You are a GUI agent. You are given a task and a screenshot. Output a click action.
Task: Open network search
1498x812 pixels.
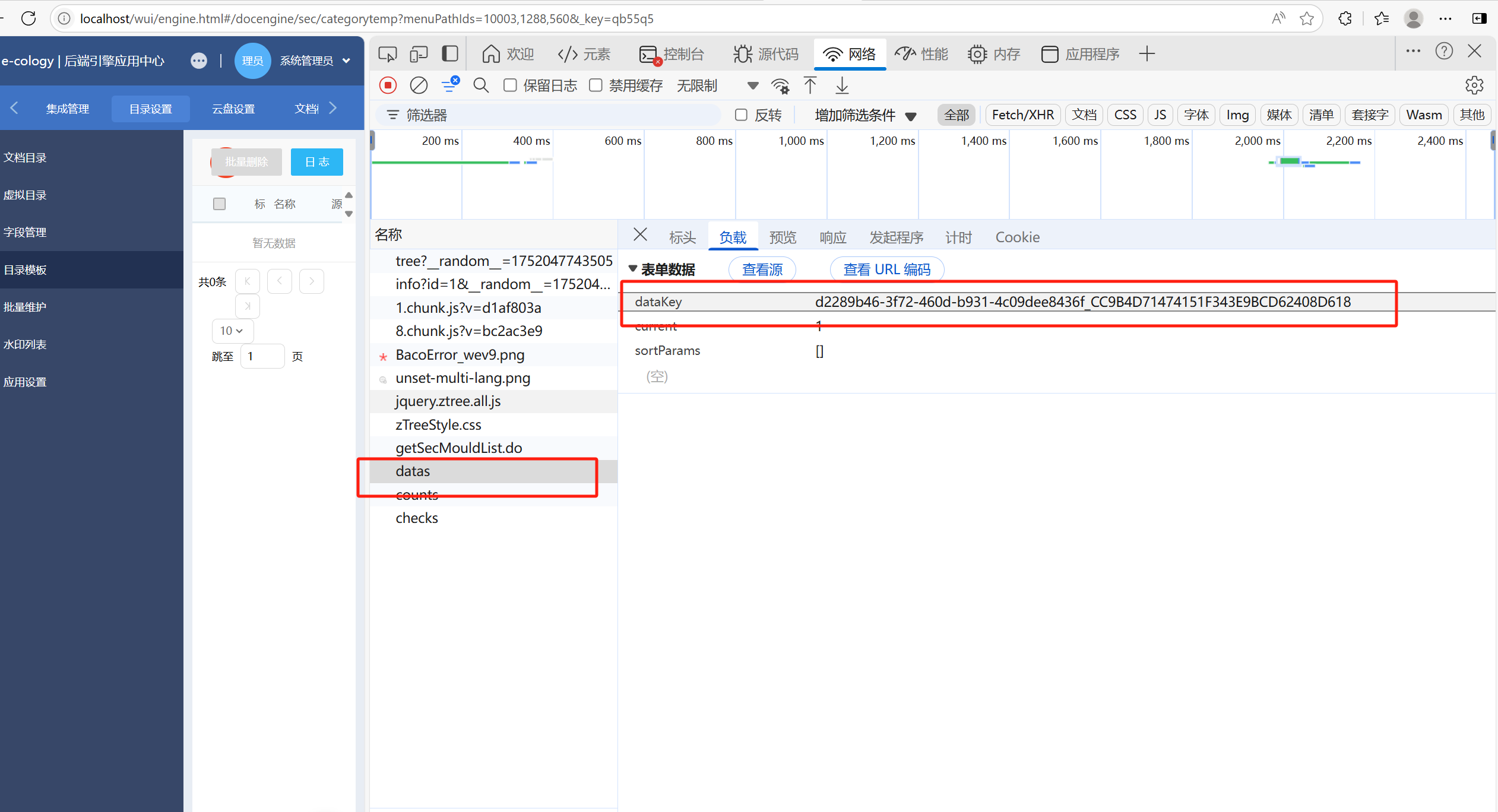(x=481, y=85)
